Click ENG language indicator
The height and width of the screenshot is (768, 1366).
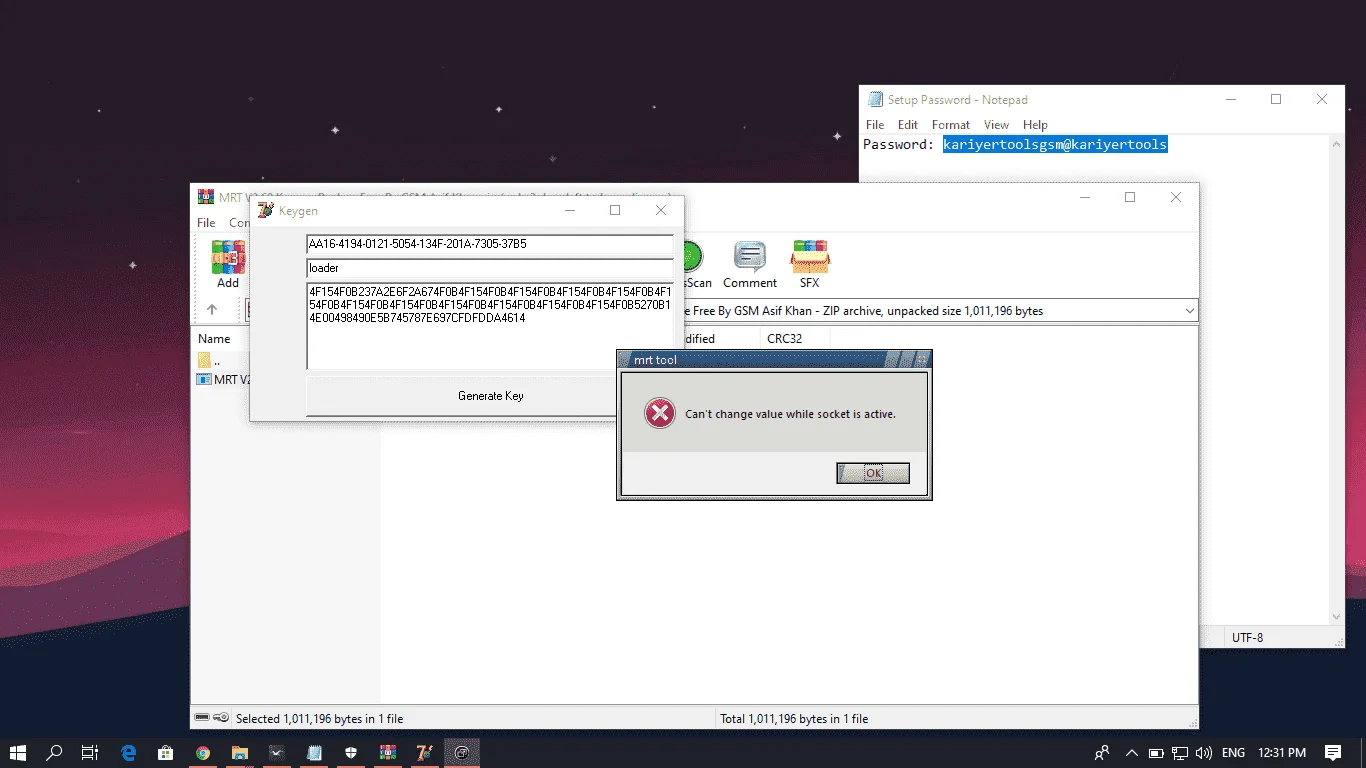(1234, 752)
